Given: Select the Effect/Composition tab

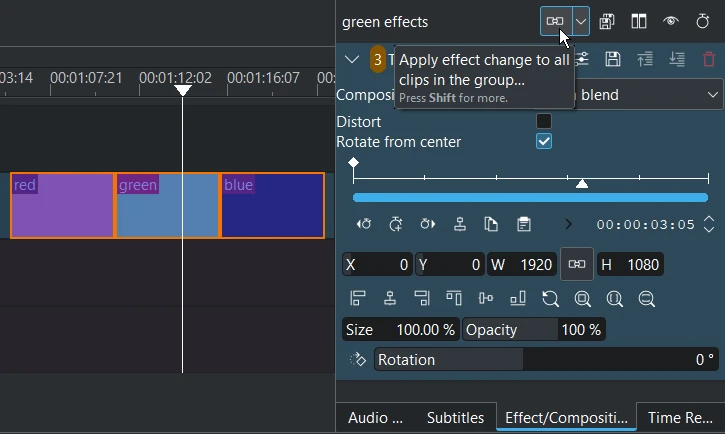Looking at the screenshot, I should 566,417.
